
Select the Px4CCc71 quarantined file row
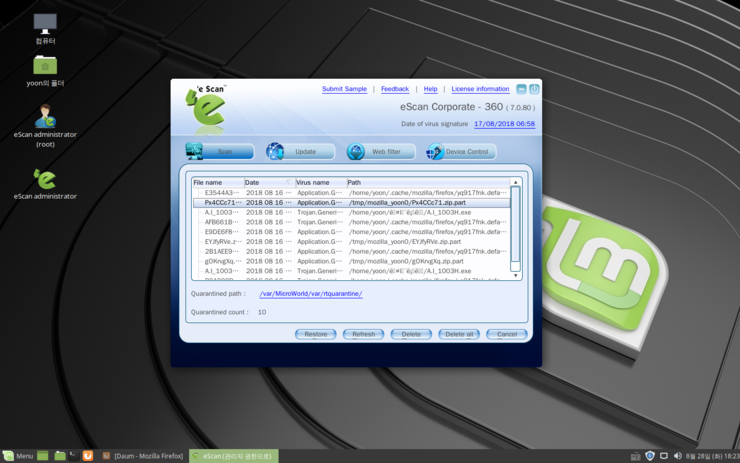(352, 202)
